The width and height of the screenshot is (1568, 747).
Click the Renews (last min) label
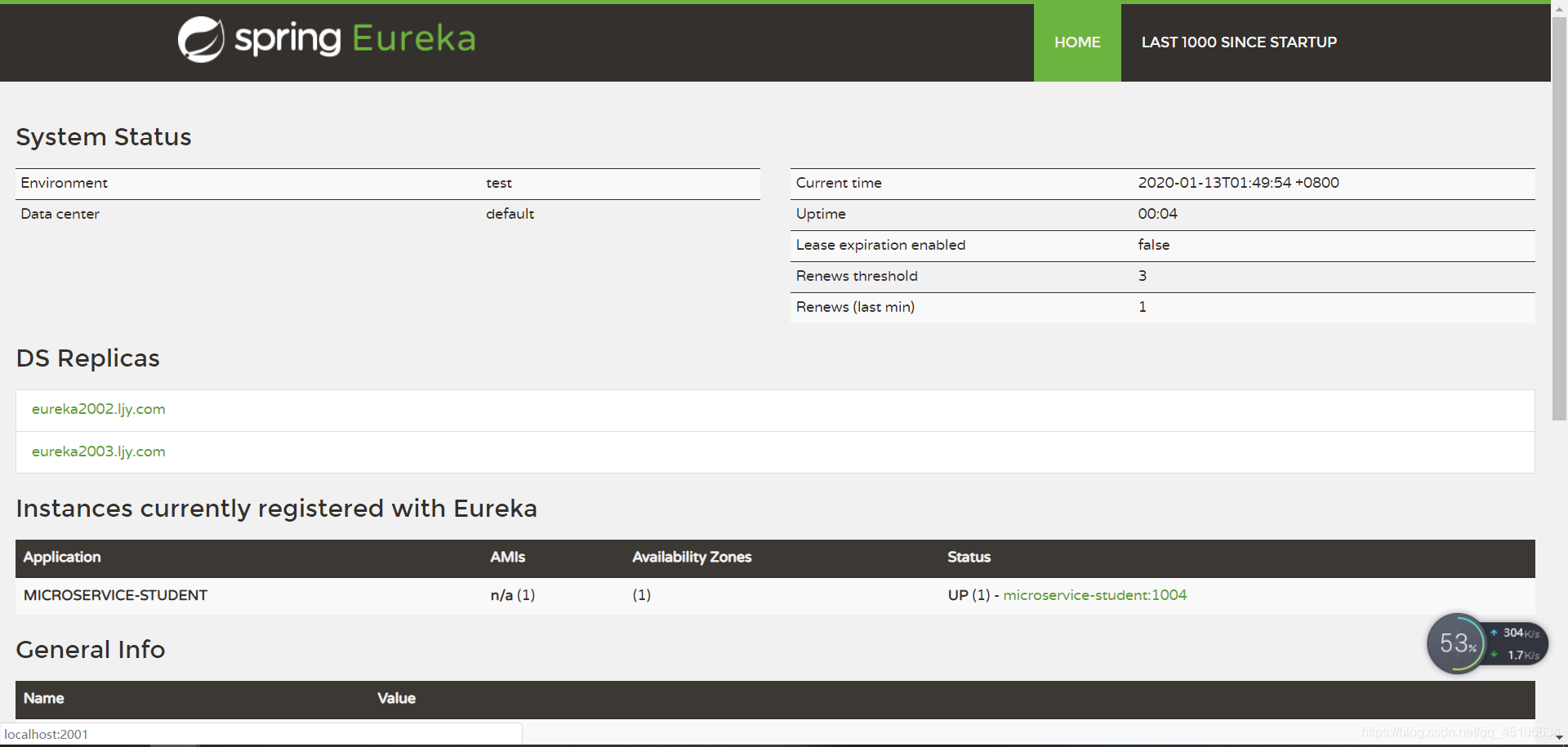(855, 307)
